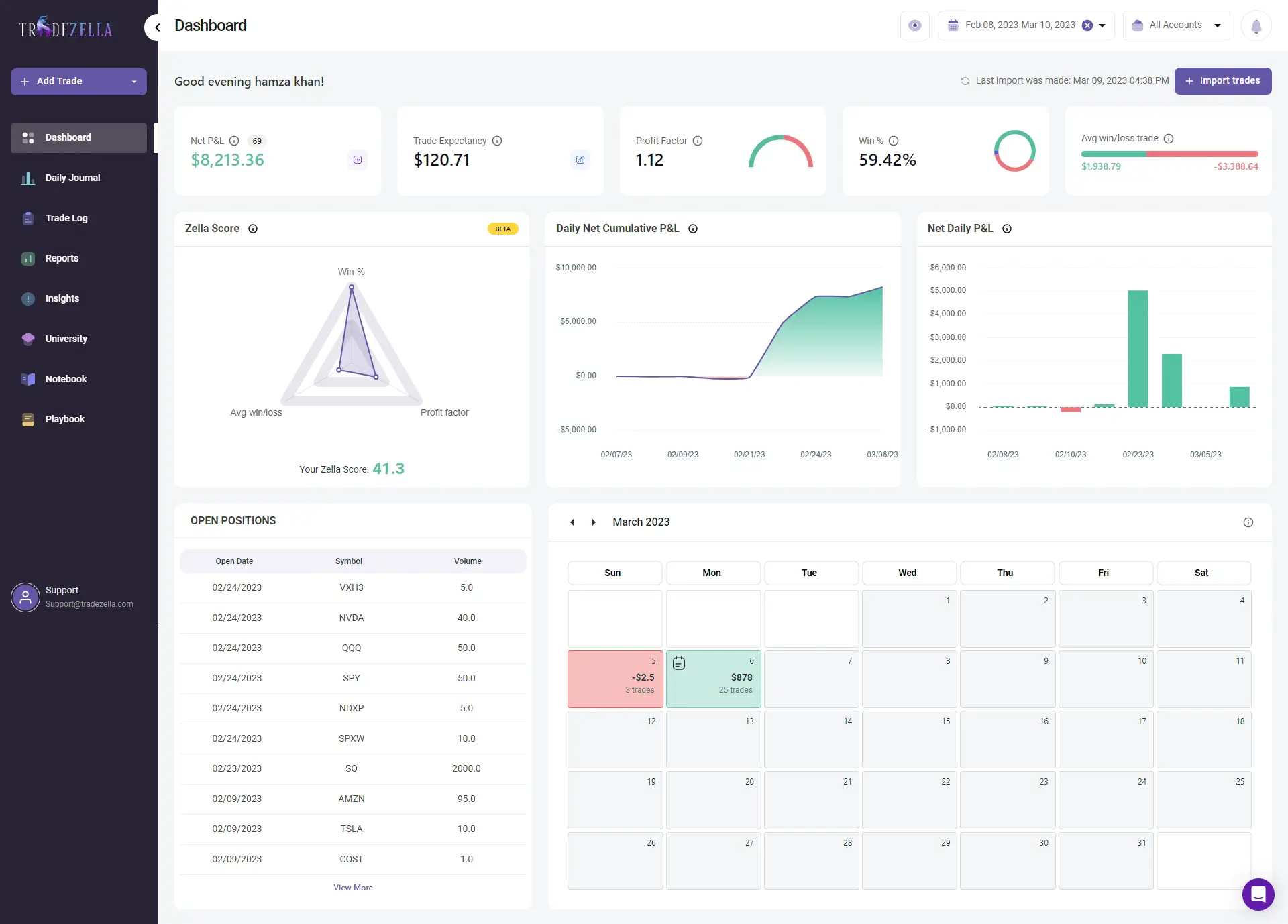Click View More under open positions

point(353,887)
